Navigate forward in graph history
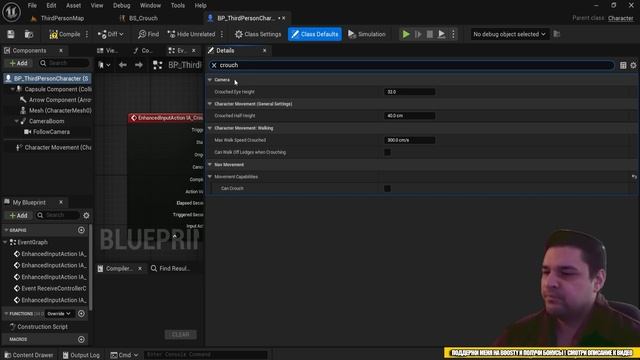640x360 pixels. pyautogui.click(x=139, y=65)
